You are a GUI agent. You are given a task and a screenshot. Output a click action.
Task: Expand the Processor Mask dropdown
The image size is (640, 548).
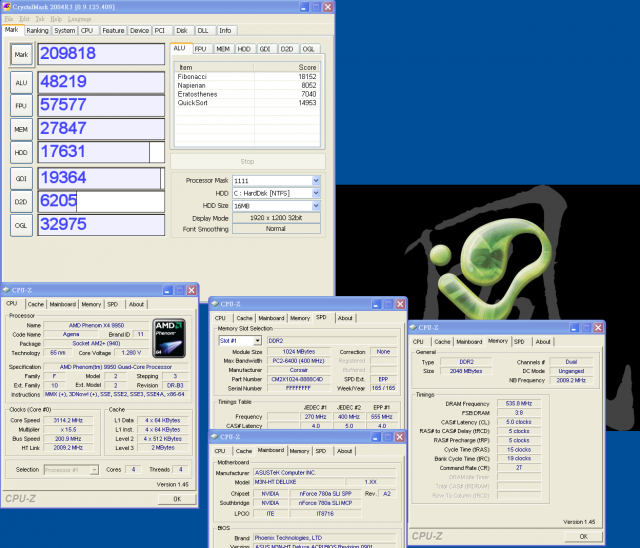[316, 180]
